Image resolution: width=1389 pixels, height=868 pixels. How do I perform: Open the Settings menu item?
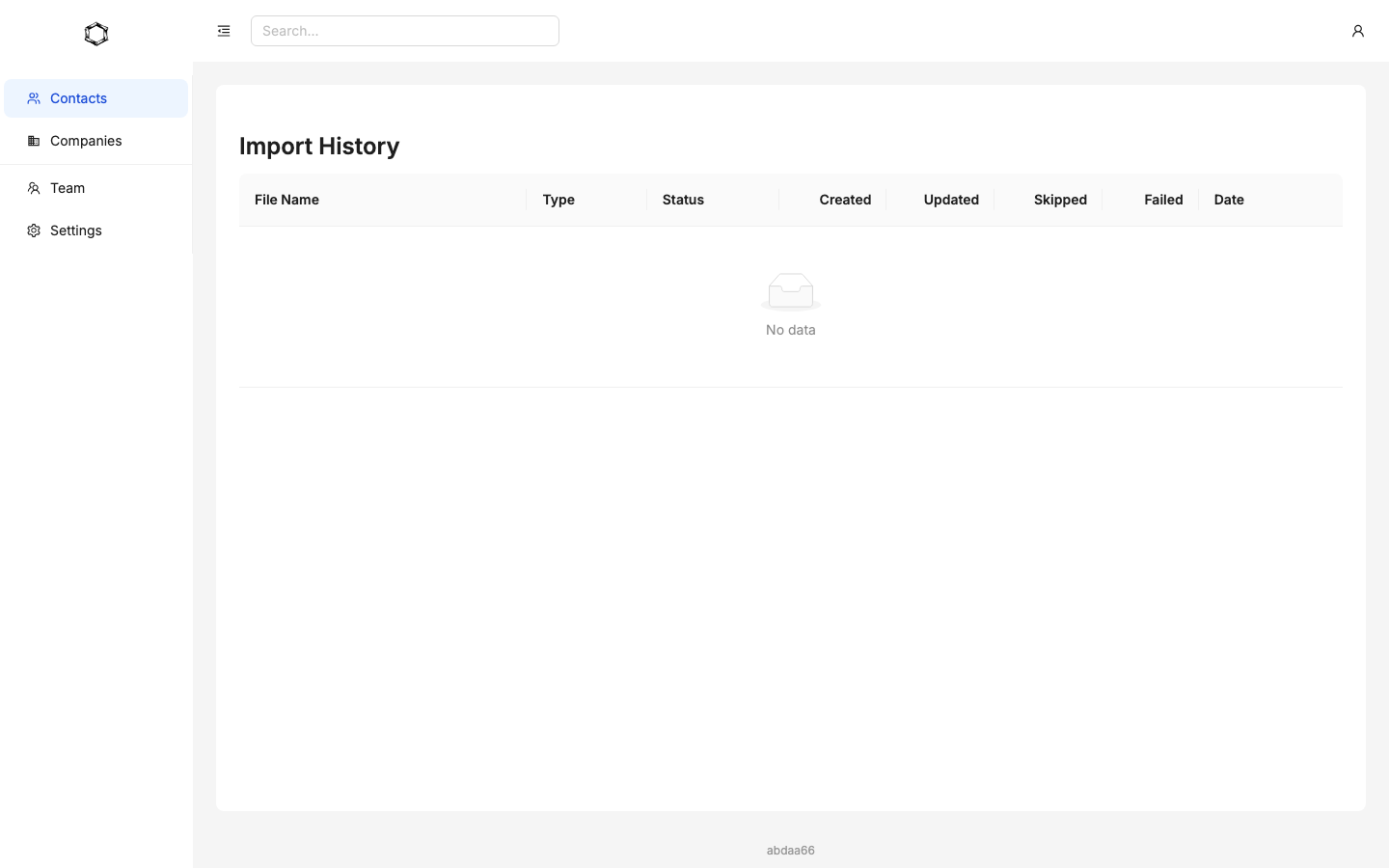click(95, 231)
